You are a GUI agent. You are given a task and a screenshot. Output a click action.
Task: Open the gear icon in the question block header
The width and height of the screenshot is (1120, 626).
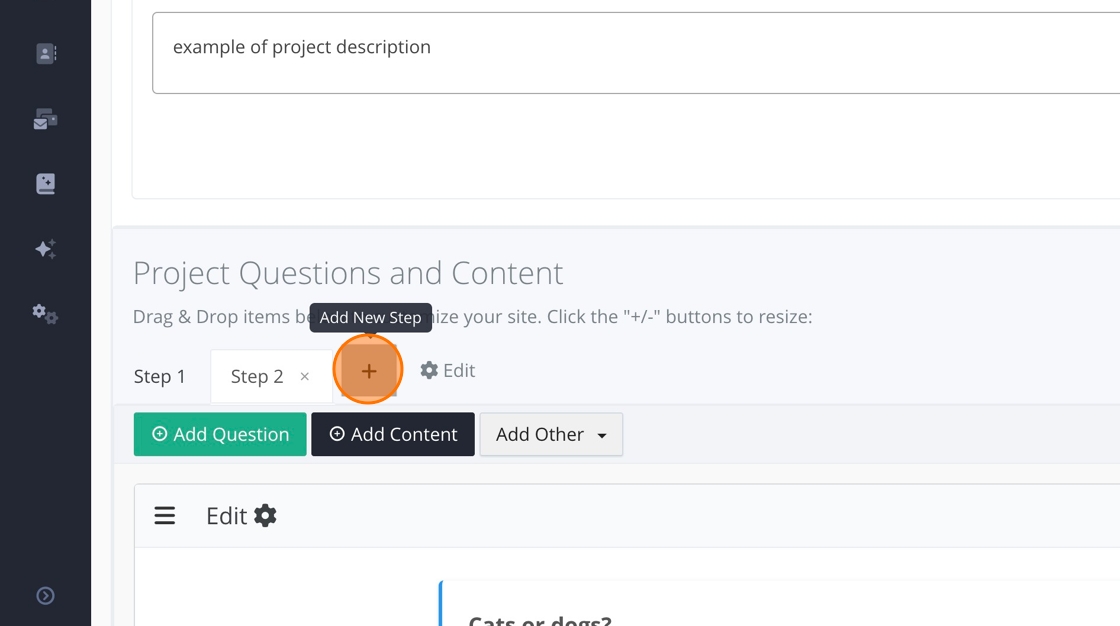(265, 516)
